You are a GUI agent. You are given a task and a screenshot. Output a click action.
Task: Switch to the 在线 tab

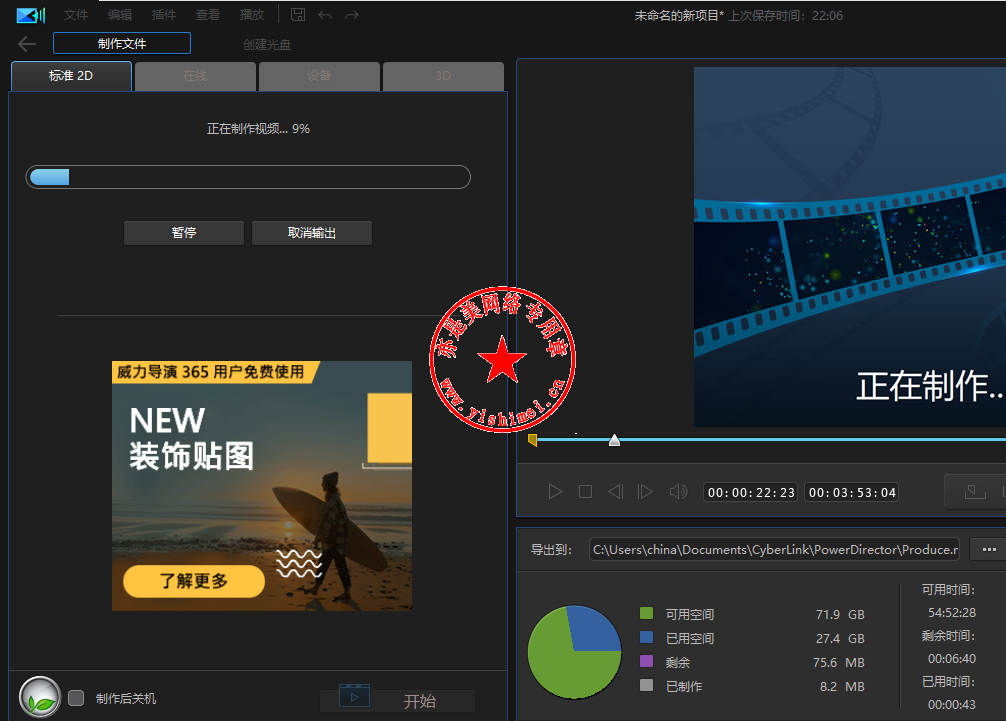coord(195,76)
